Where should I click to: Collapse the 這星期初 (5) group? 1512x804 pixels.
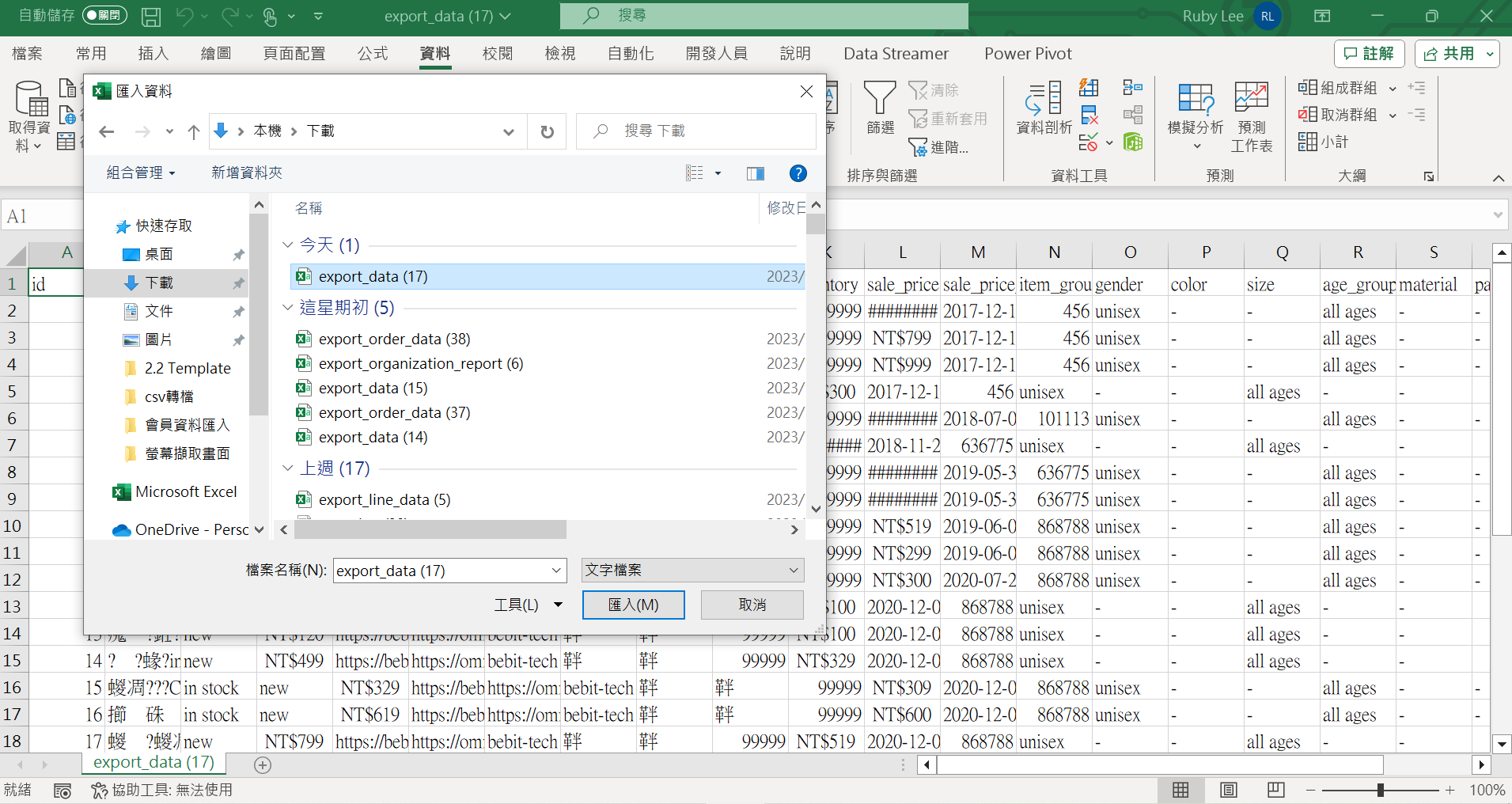(x=288, y=308)
